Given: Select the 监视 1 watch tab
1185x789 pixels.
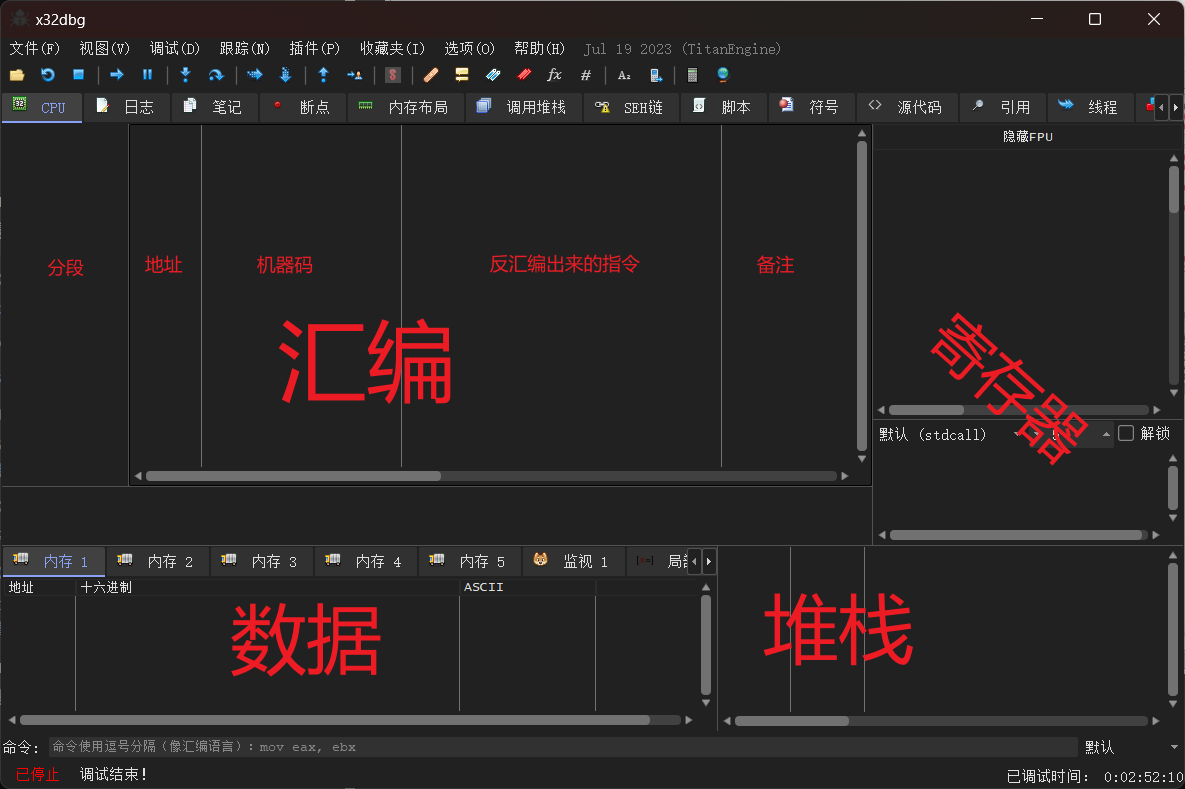Looking at the screenshot, I should [x=574, y=562].
